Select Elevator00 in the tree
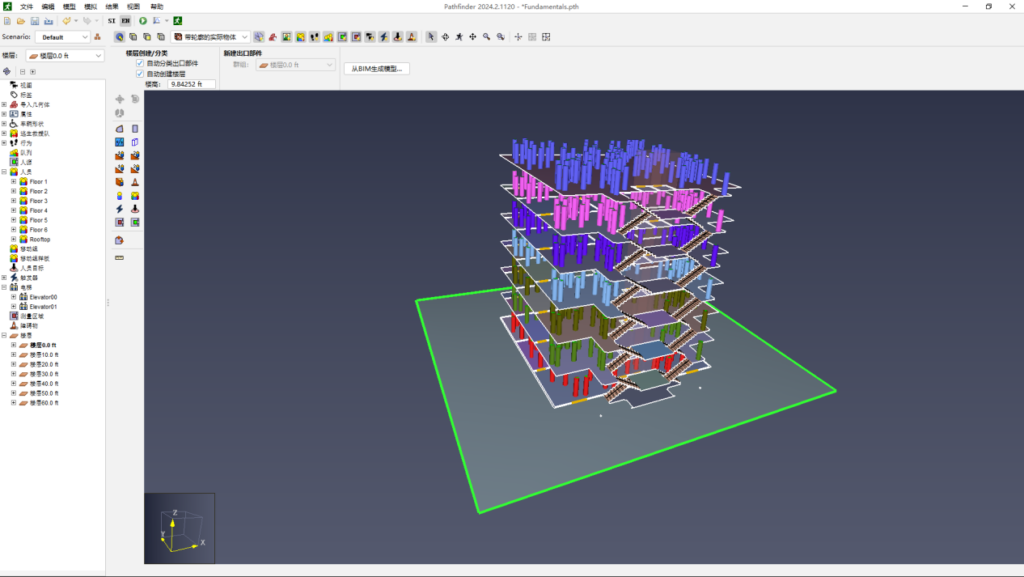The height and width of the screenshot is (577, 1024). coord(44,297)
